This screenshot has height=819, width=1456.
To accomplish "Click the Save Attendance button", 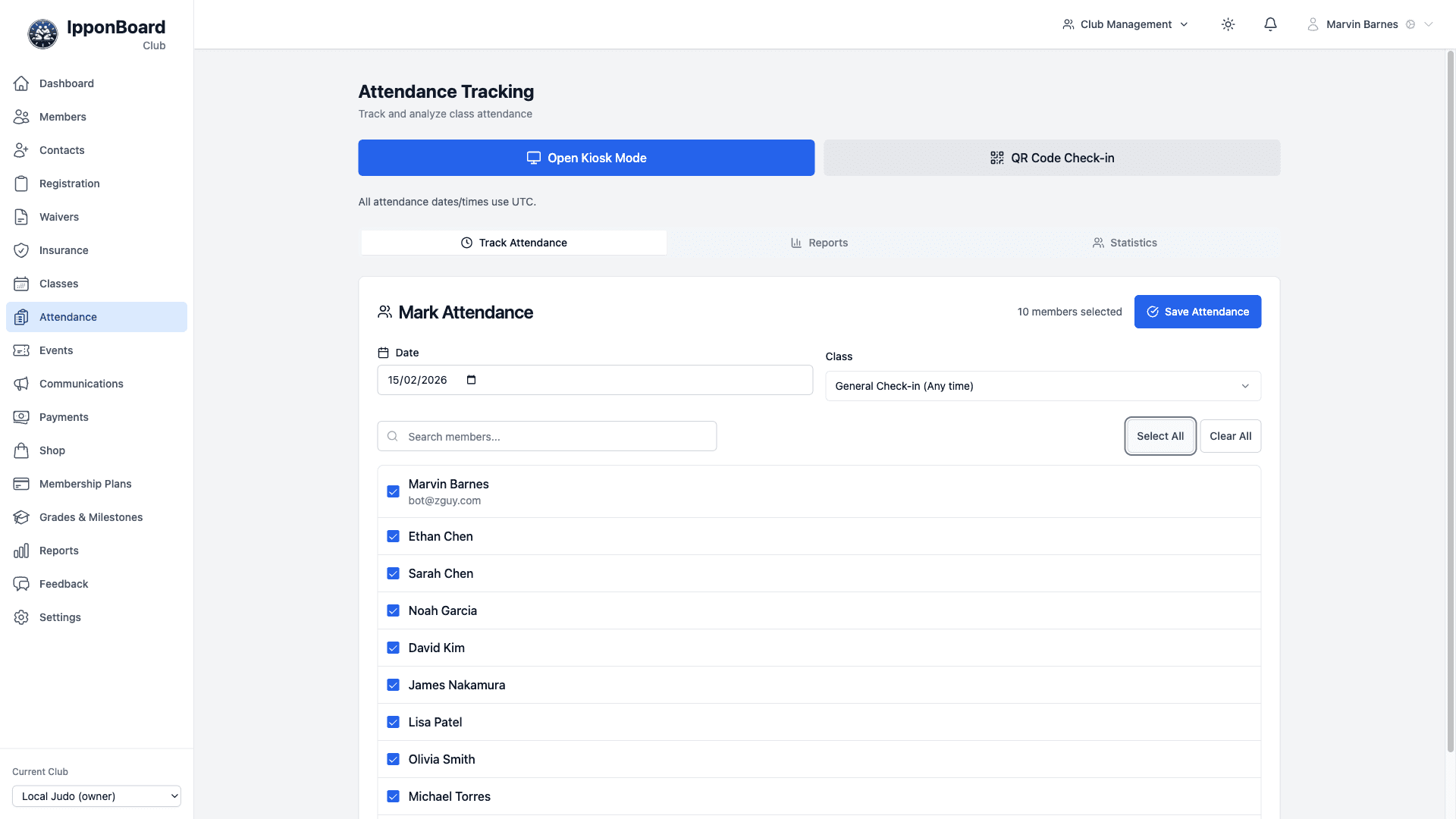I will (x=1197, y=312).
